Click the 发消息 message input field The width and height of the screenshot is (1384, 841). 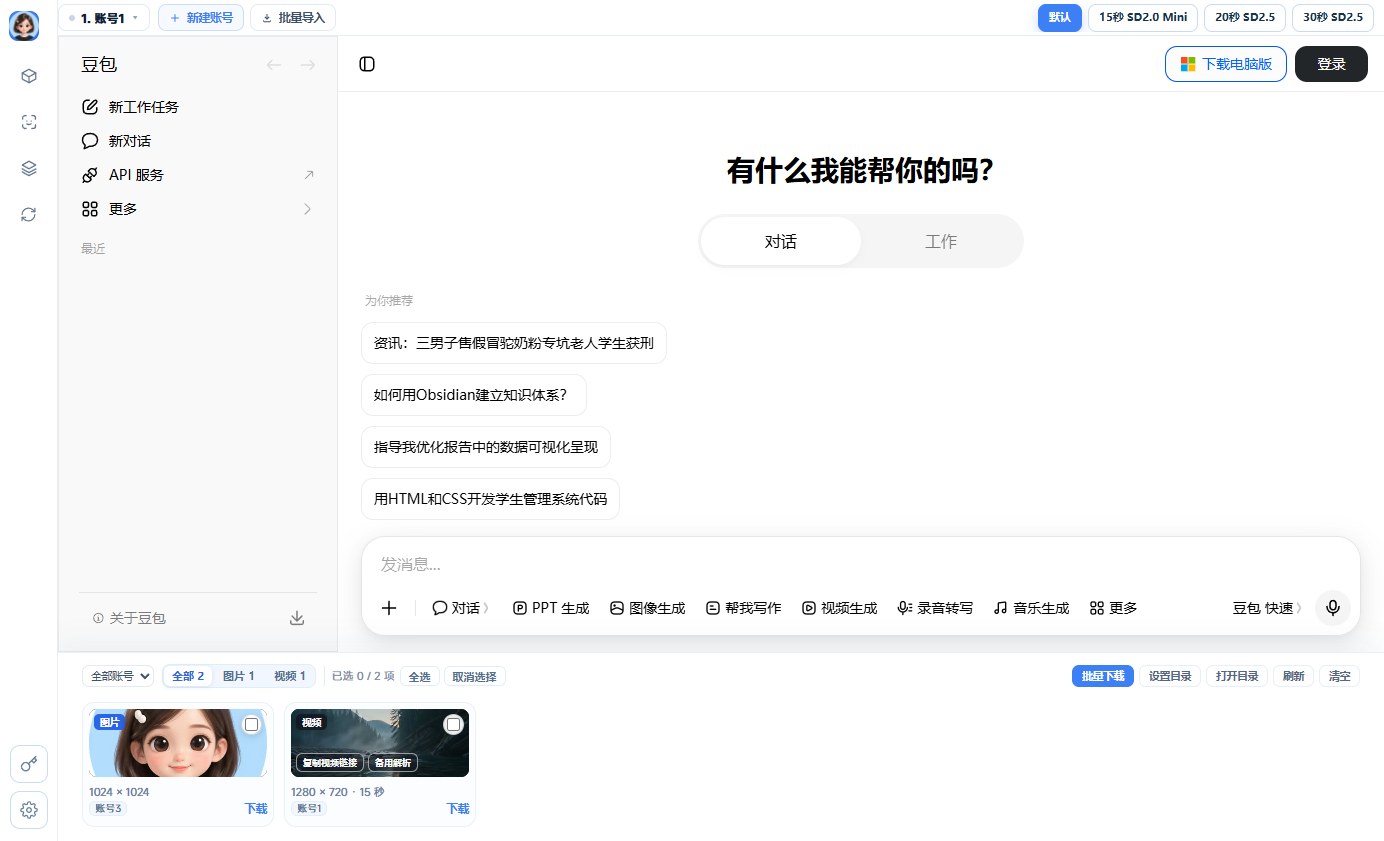(x=860, y=565)
